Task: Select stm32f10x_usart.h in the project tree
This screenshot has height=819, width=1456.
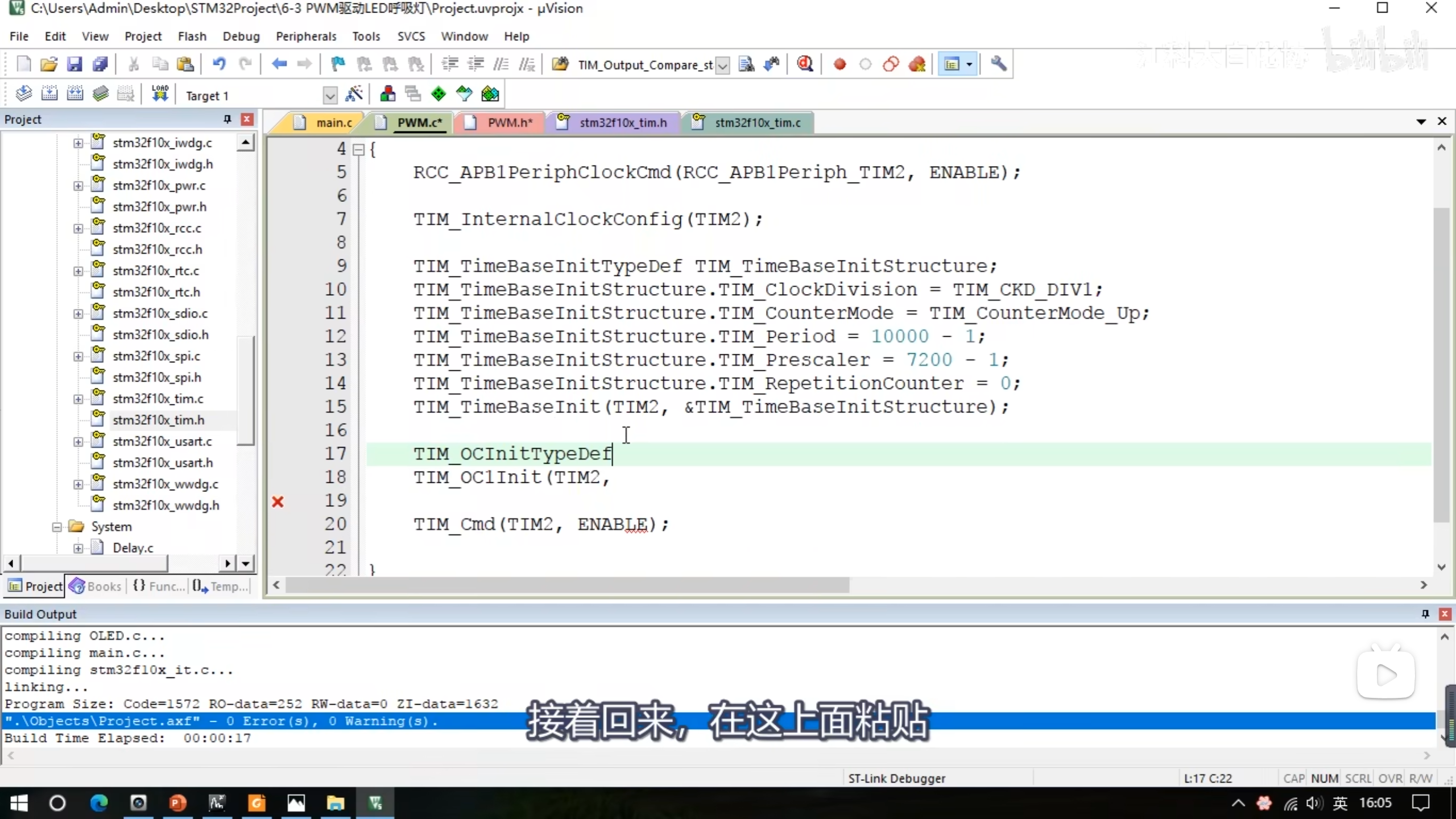Action: coord(163,462)
